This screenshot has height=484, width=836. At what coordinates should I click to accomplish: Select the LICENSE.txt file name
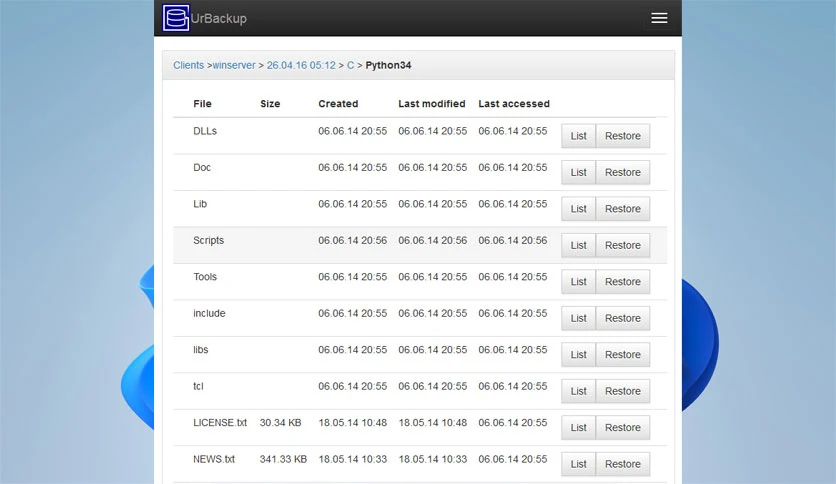click(220, 423)
